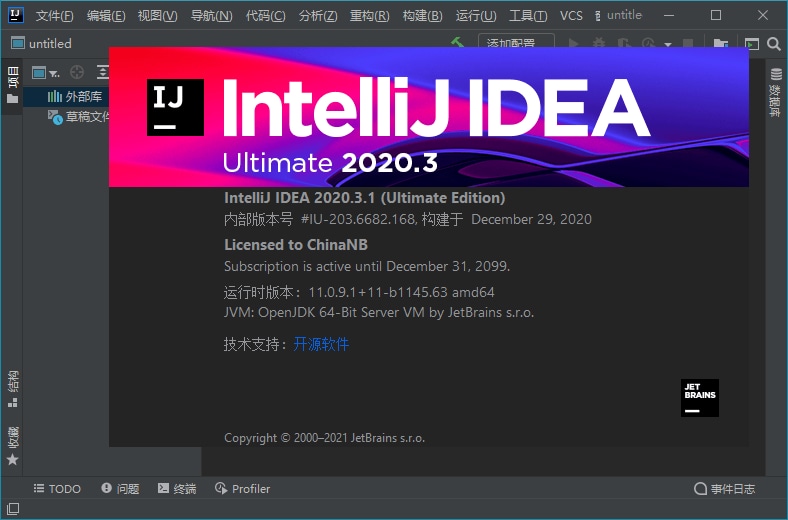Open the 数据库 database tool window

click(x=776, y=92)
